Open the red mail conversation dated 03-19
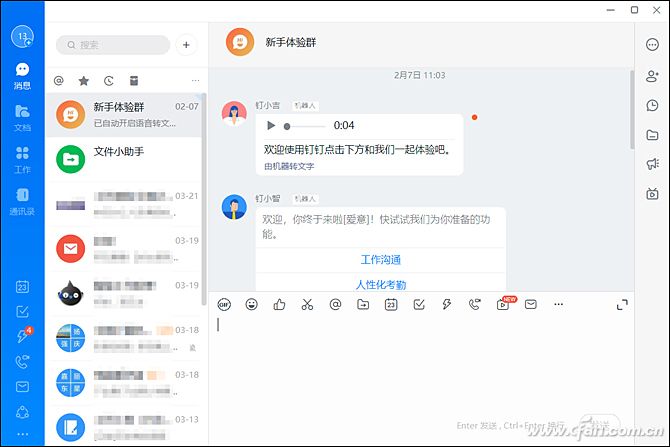The height and width of the screenshot is (447, 670). [124, 249]
